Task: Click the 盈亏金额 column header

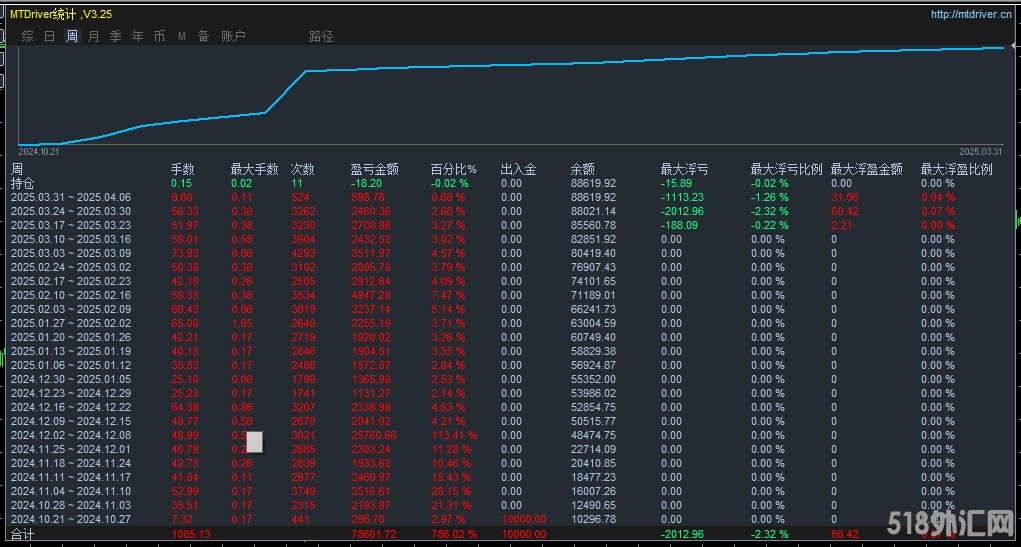Action: click(374, 169)
